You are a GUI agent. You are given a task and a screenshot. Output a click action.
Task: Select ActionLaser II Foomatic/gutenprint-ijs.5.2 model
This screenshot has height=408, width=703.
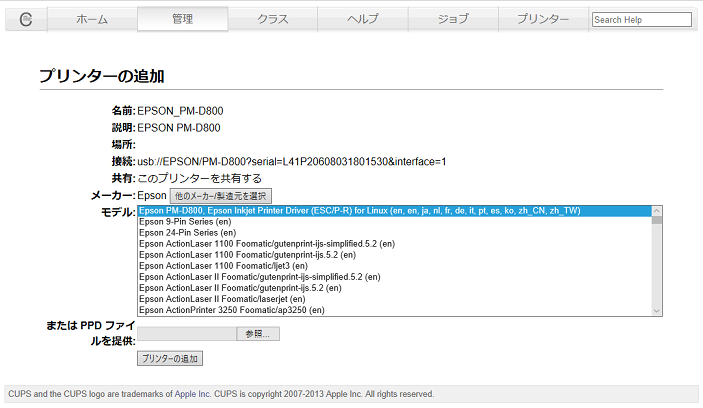(x=395, y=288)
